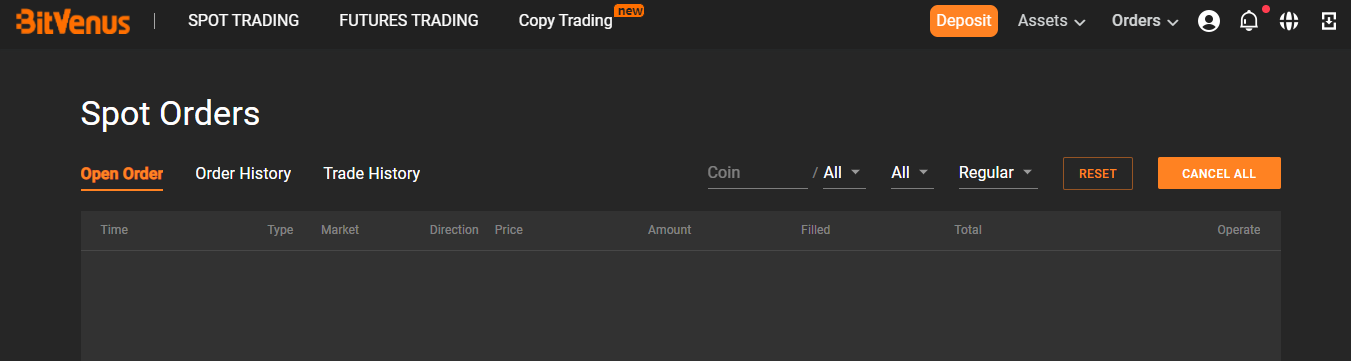Switch to Trade History tab
Screen dimensions: 1351x361
[x=371, y=174]
